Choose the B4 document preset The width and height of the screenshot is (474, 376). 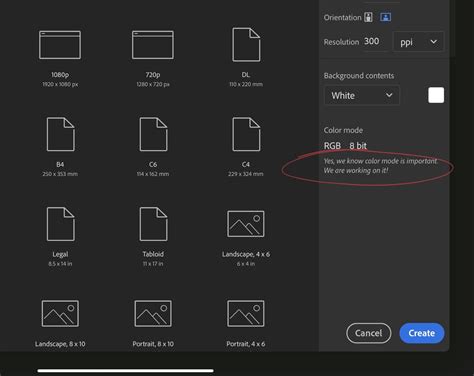[x=60, y=134]
